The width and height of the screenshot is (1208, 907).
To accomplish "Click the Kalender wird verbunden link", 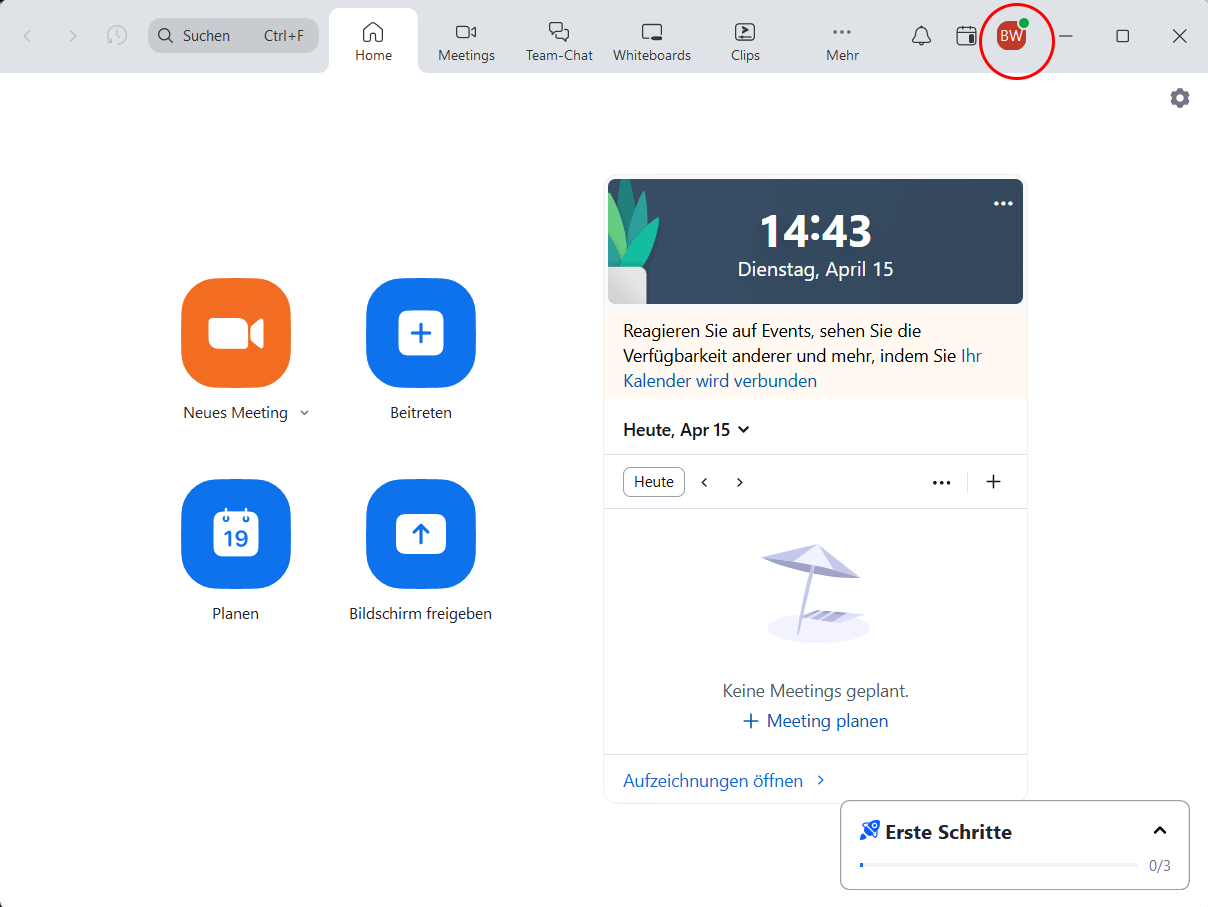I will click(x=720, y=381).
